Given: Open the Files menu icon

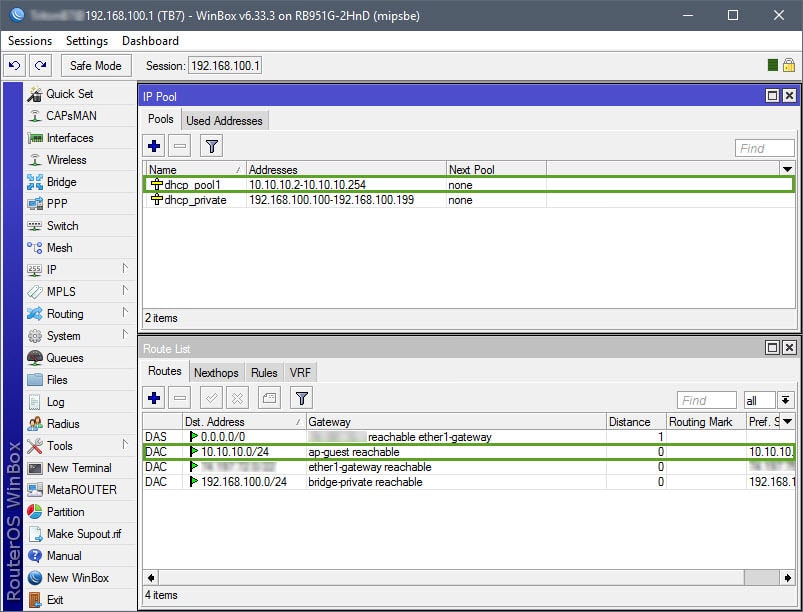Looking at the screenshot, I should (x=35, y=380).
